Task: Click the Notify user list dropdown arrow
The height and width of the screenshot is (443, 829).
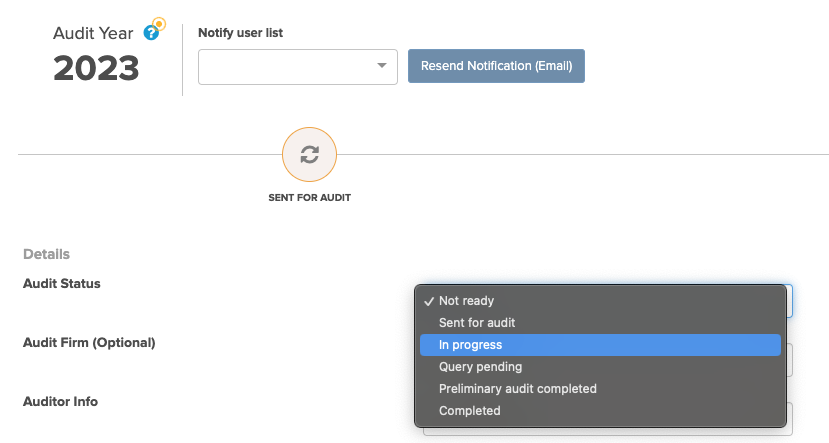Action: click(x=382, y=66)
